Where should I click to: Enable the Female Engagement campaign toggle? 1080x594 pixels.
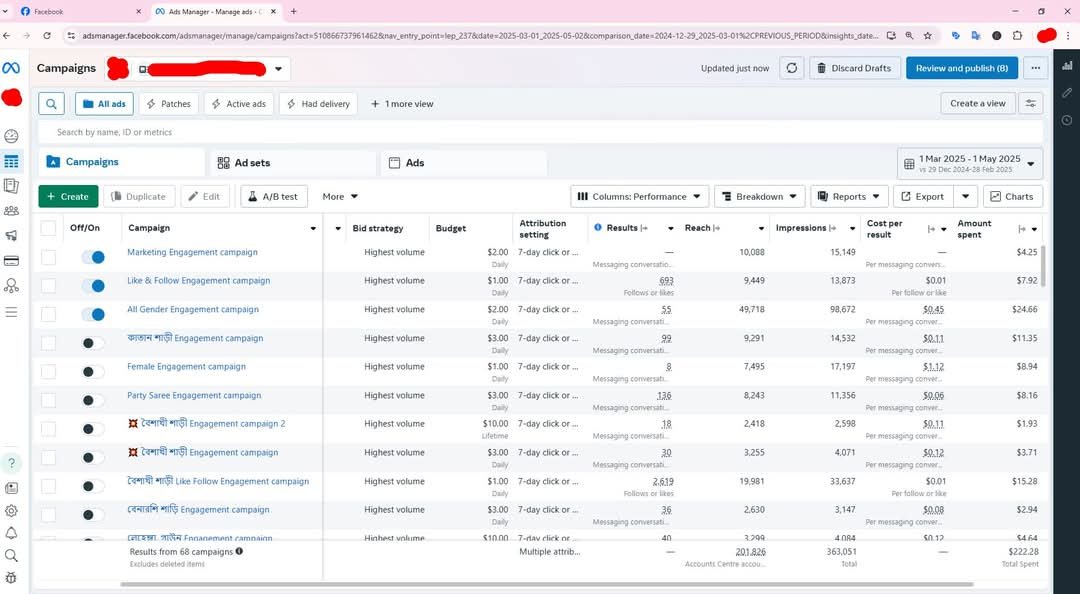(93, 371)
